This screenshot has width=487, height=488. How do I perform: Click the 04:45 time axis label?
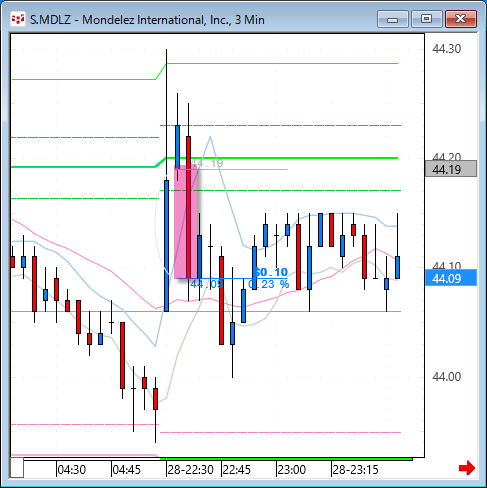click(127, 469)
